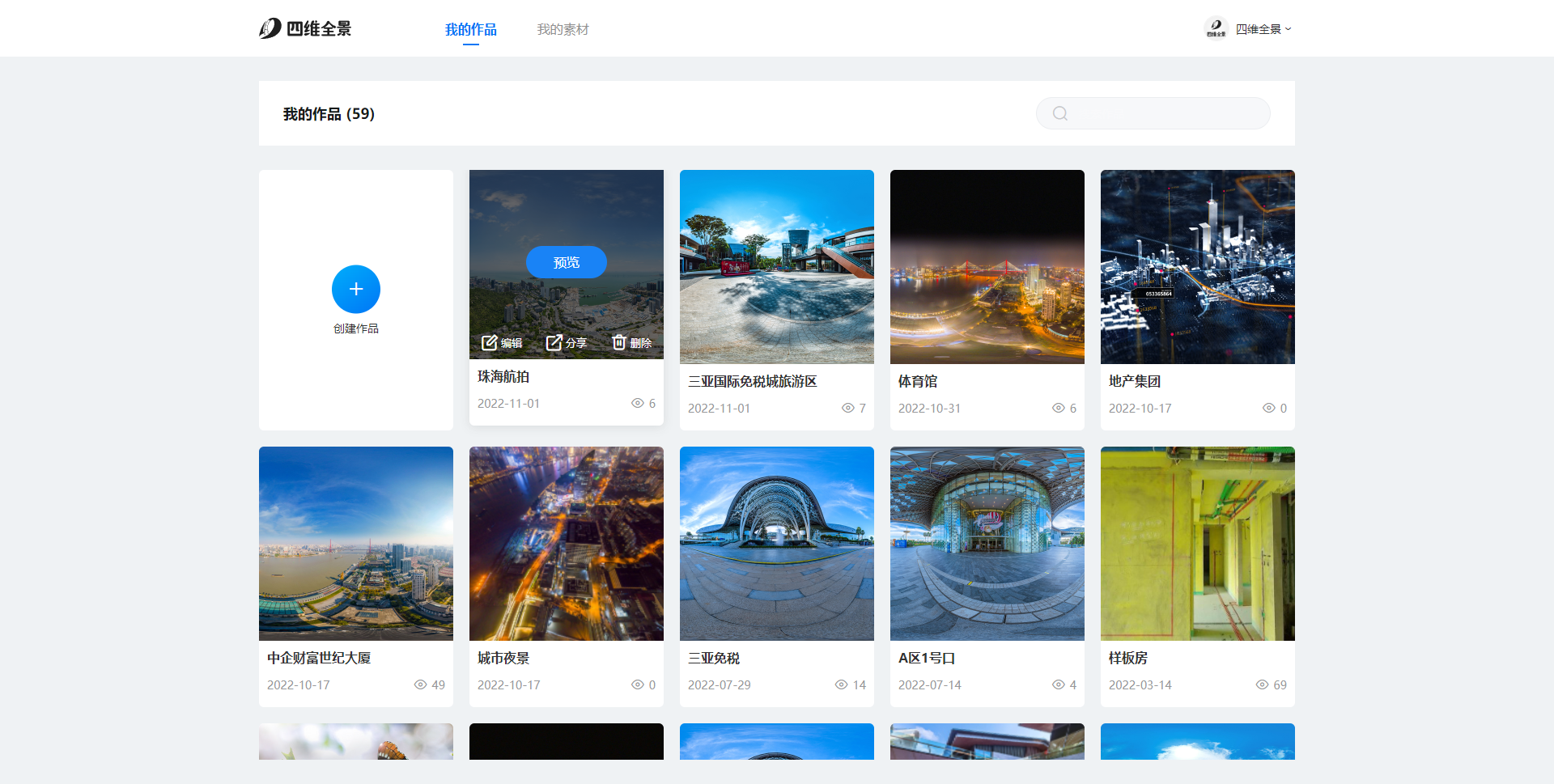The image size is (1554, 784).
Task: Select the 三亚免税 dome panorama thumbnail
Action: coord(776,544)
